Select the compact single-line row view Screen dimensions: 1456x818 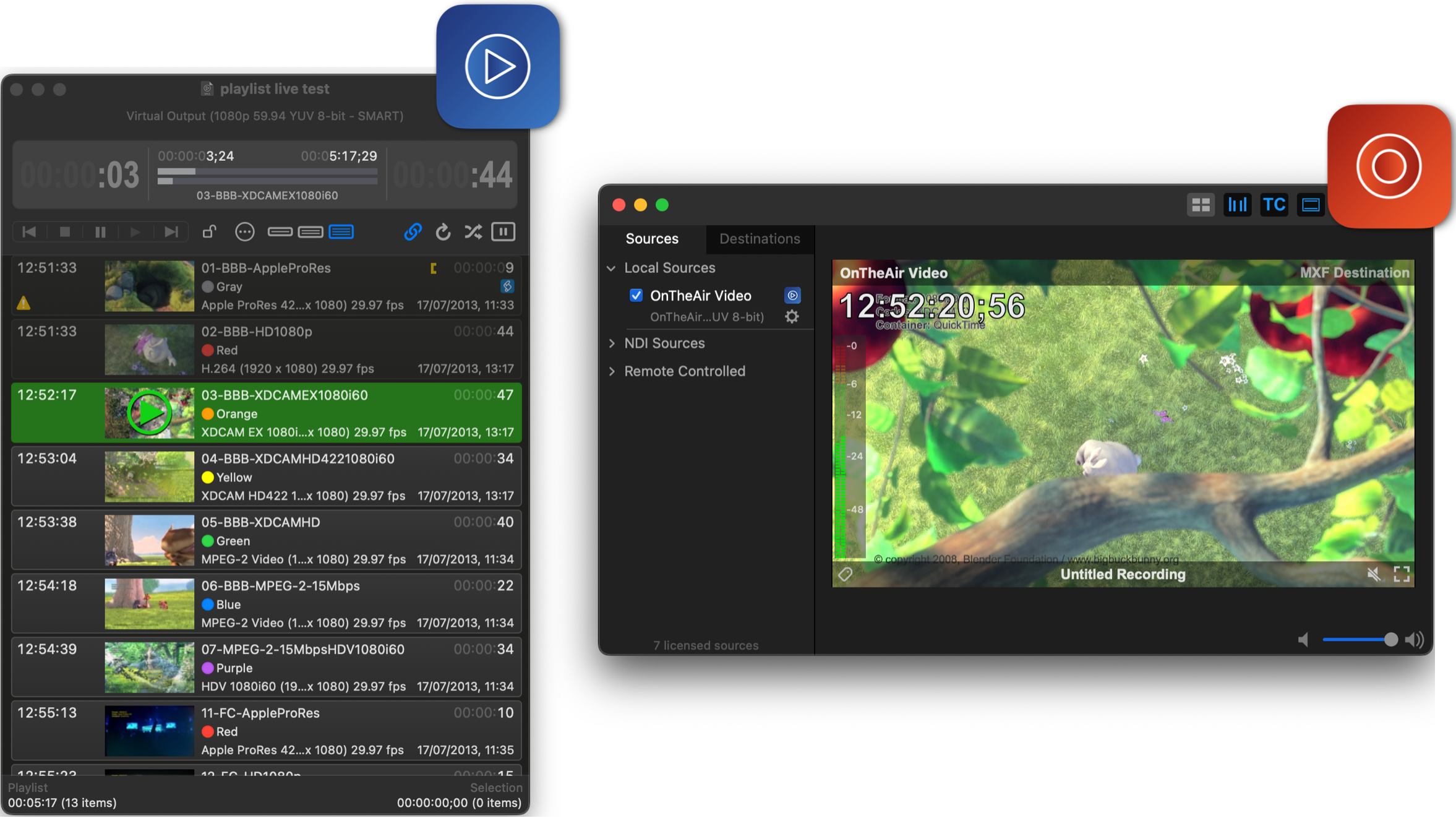tap(280, 232)
